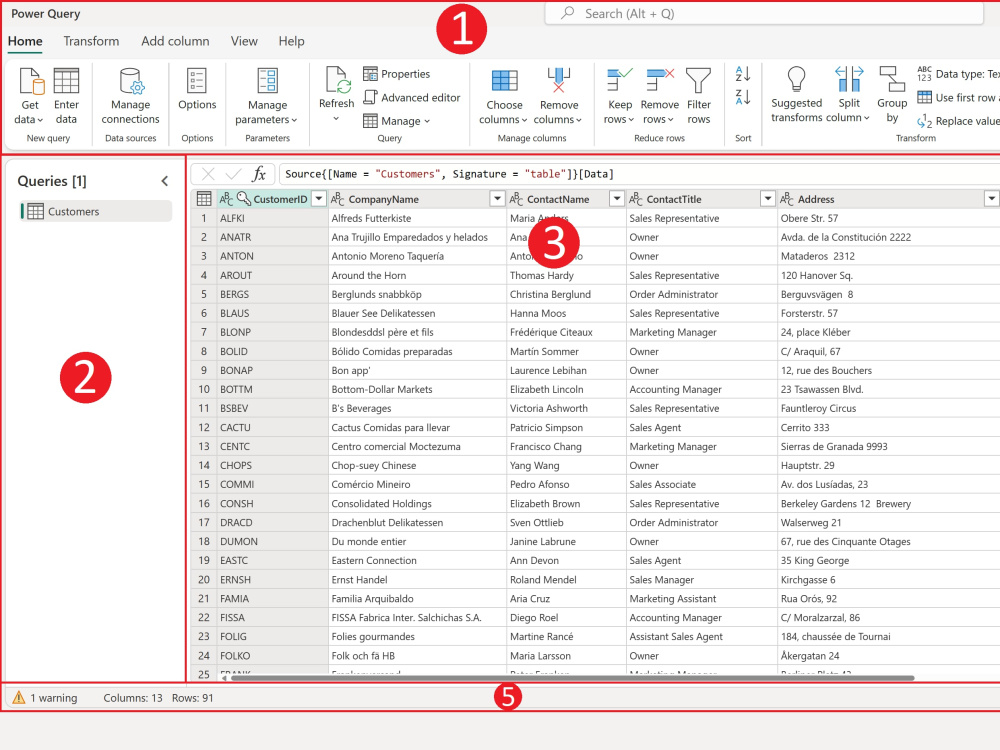Click the Remove rows icon
1000x750 pixels.
[x=659, y=81]
